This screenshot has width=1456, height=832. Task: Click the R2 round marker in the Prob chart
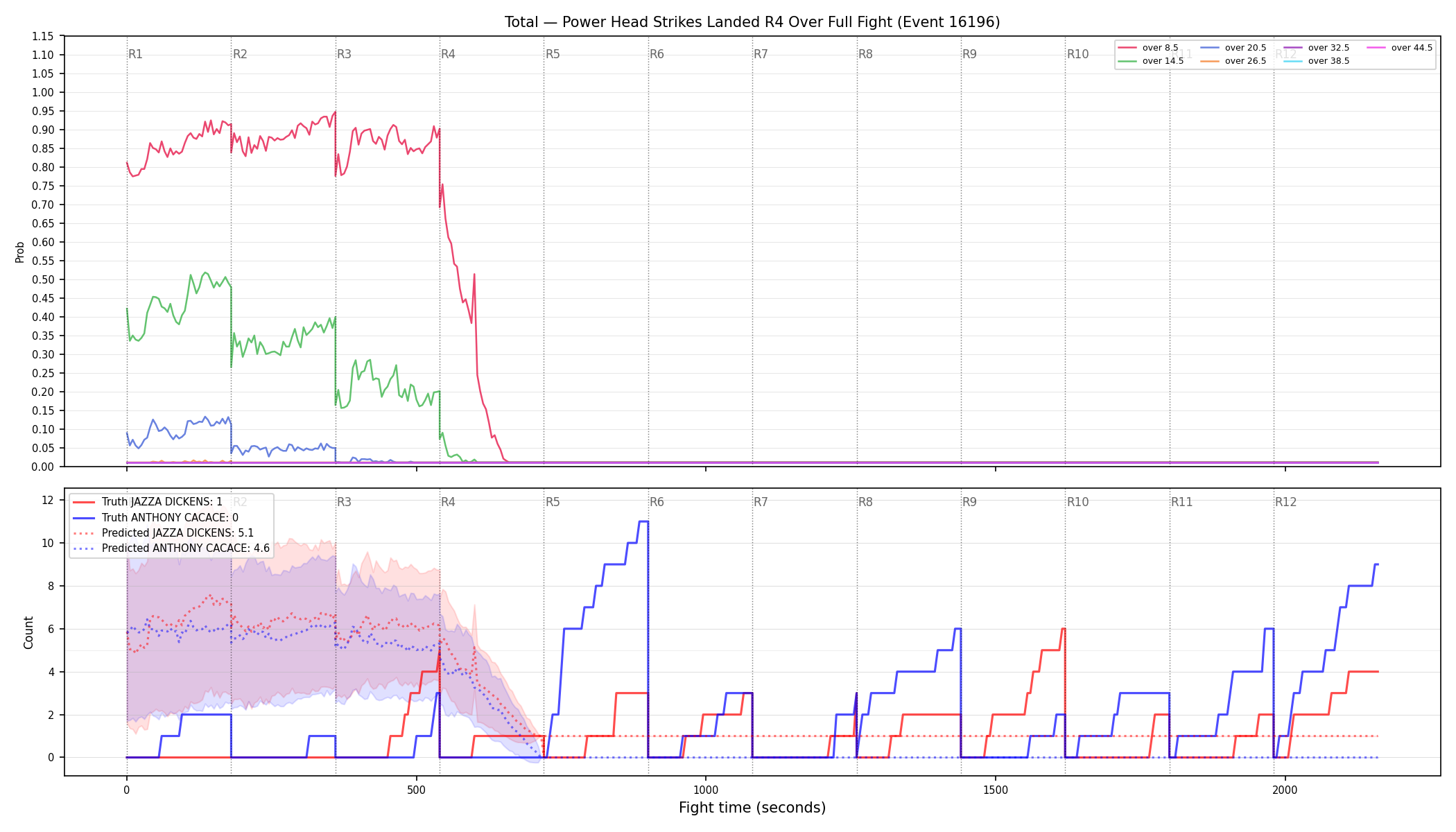click(240, 54)
